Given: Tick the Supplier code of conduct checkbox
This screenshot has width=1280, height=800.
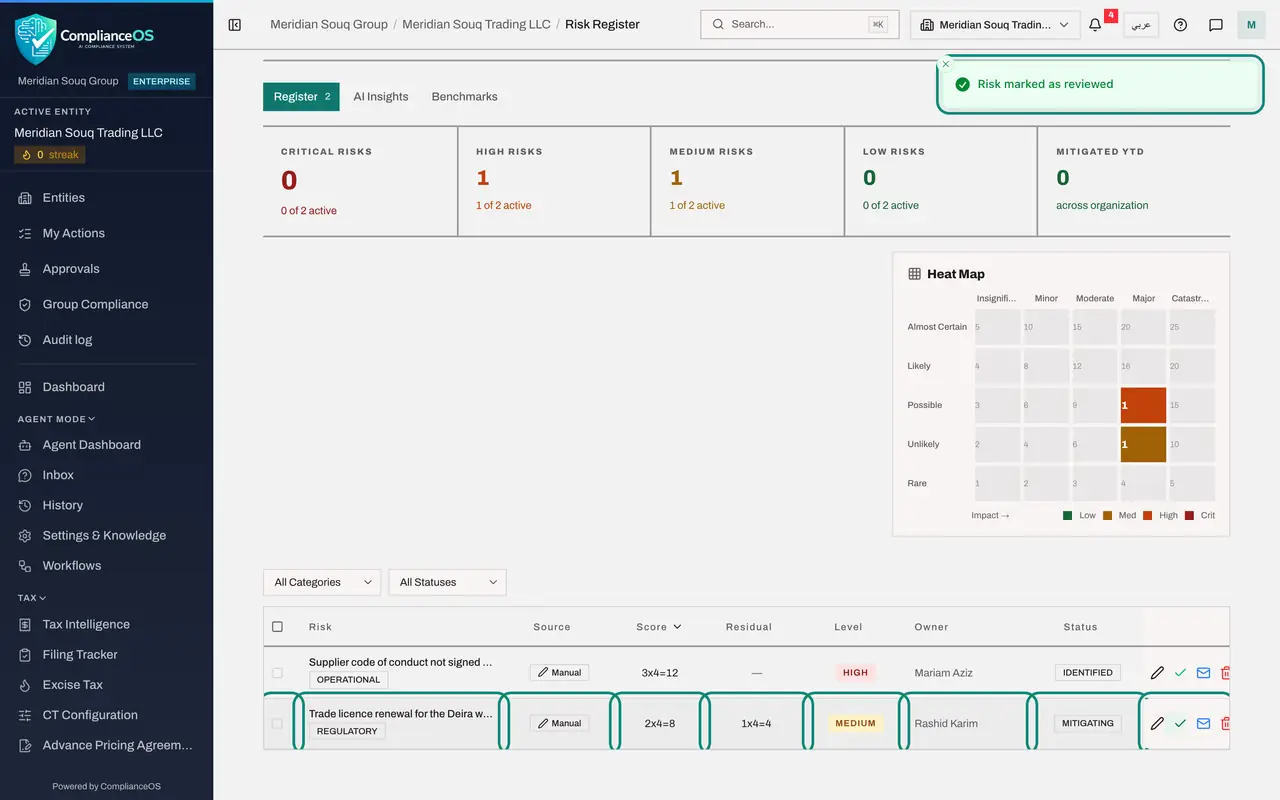Looking at the screenshot, I should pos(277,673).
